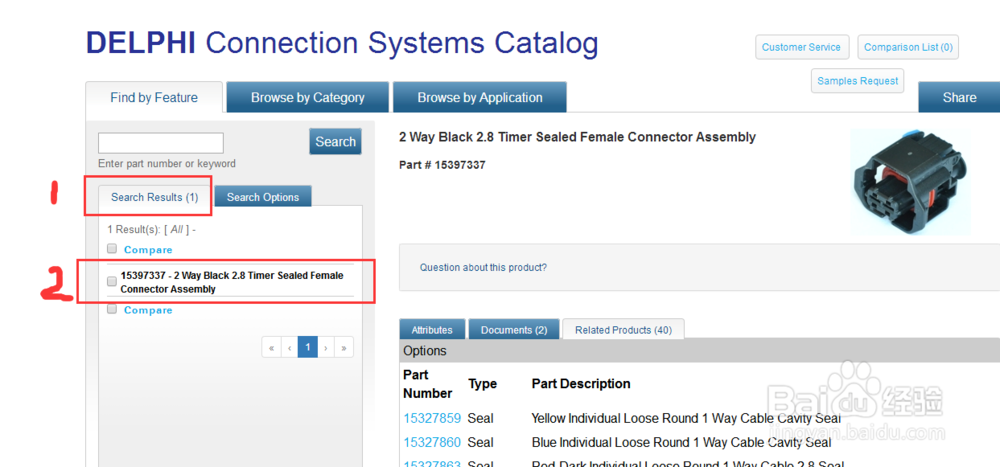1000x467 pixels.
Task: Check the box for part 15397337
Action: 112,281
